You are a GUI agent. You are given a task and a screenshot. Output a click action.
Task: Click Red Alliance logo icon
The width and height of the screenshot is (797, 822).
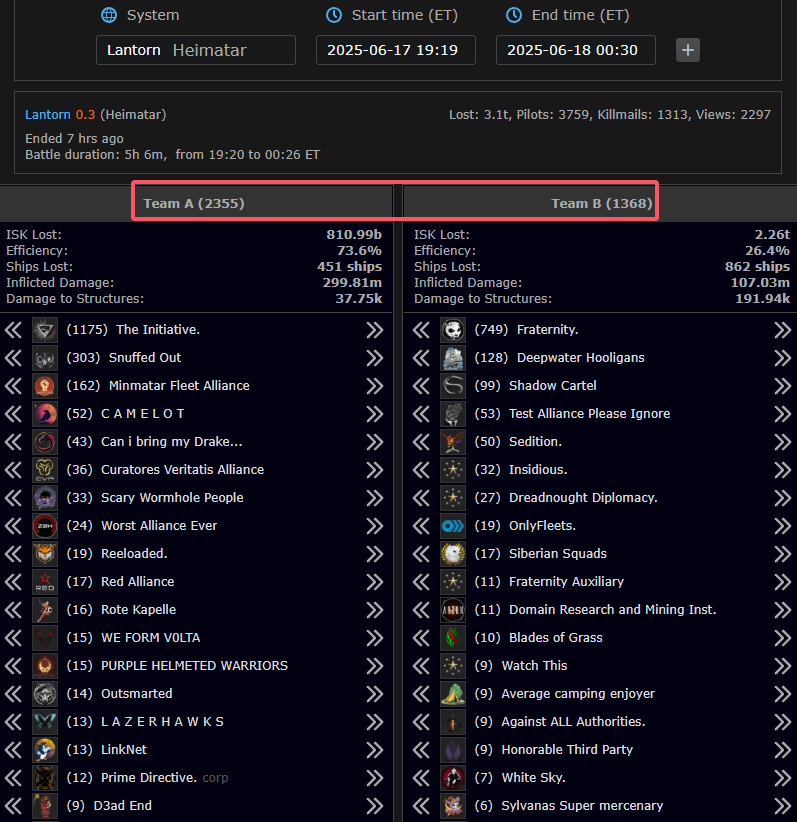(x=45, y=582)
